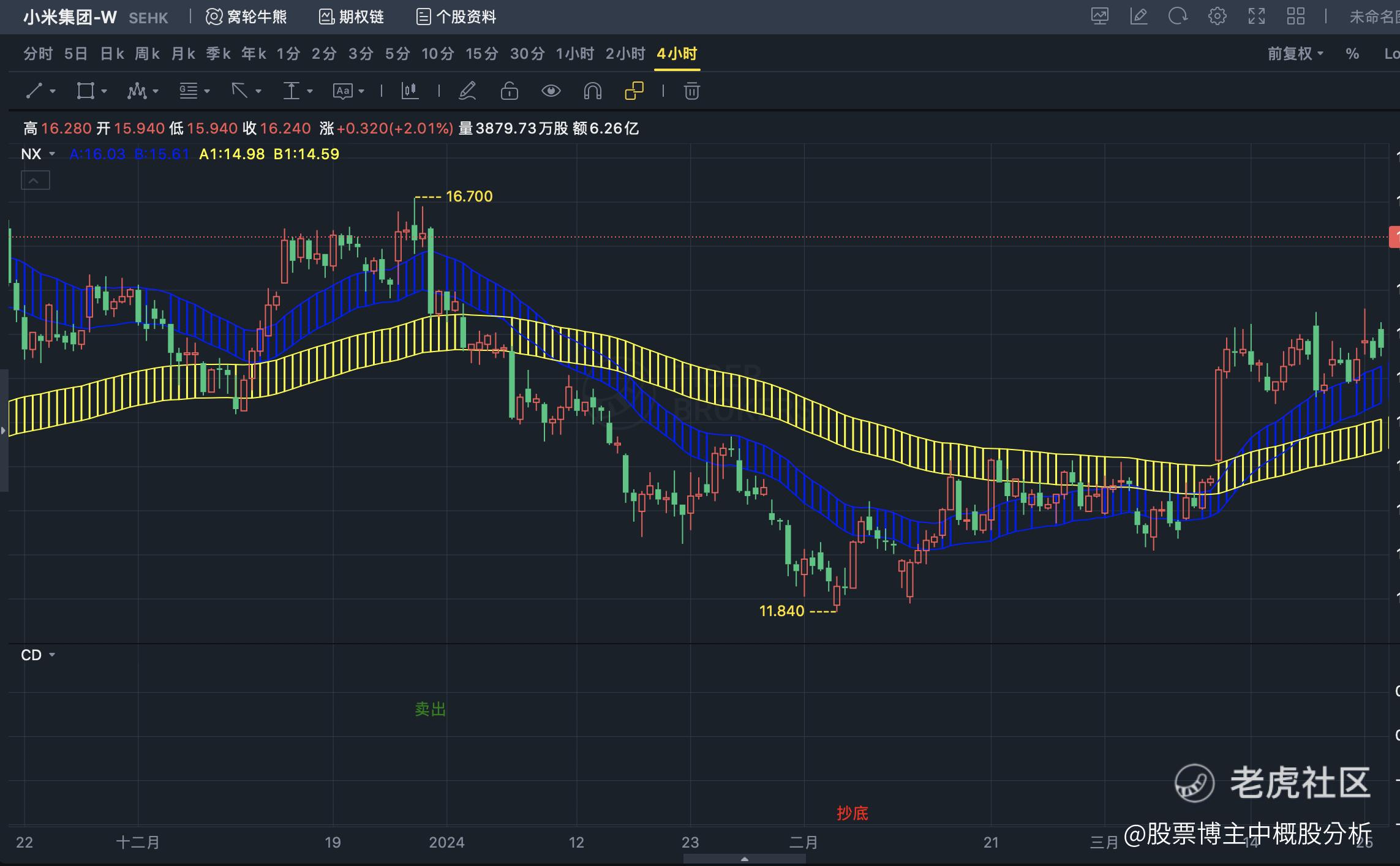The width and height of the screenshot is (1400, 866).
Task: Enter fullscreen with the expand arrows icon
Action: [x=1256, y=17]
